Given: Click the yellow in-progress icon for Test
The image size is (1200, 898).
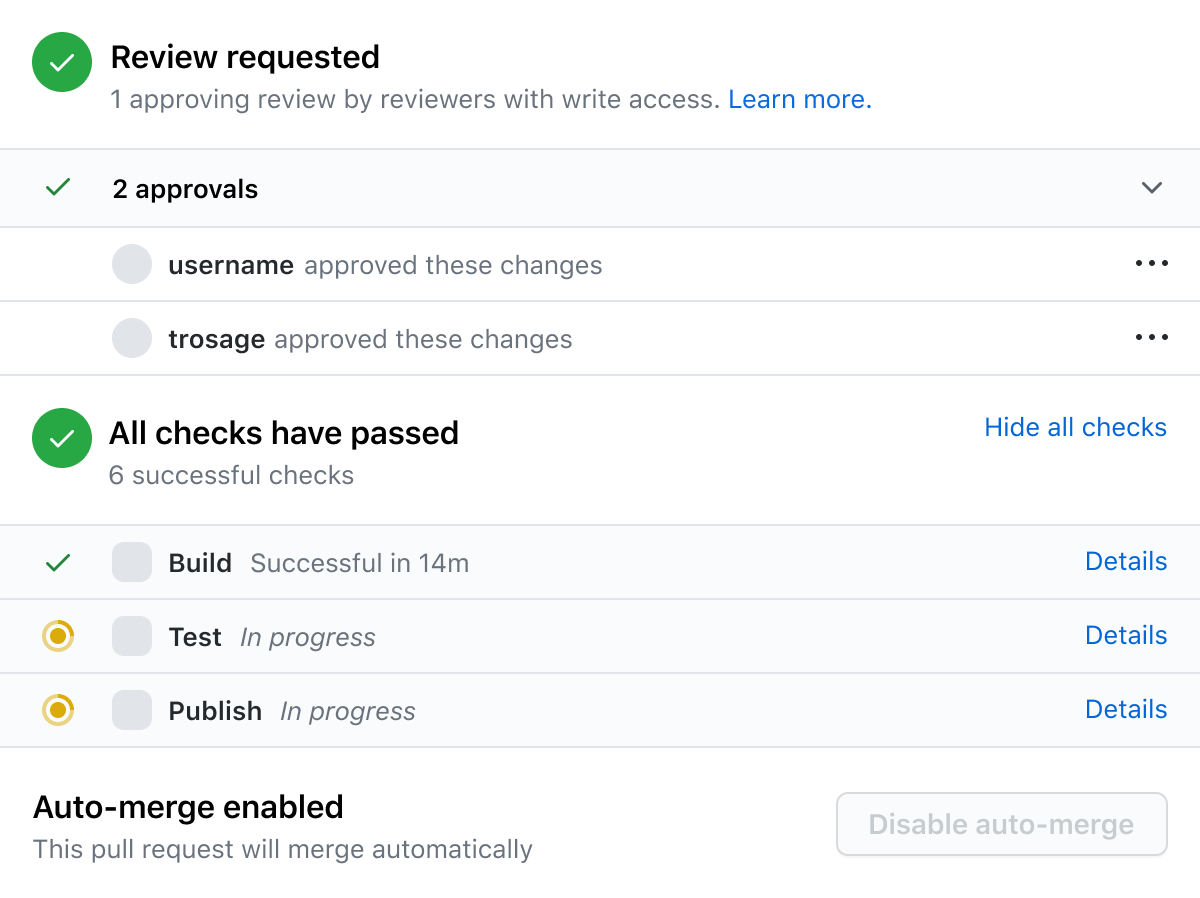Looking at the screenshot, I should tap(58, 636).
